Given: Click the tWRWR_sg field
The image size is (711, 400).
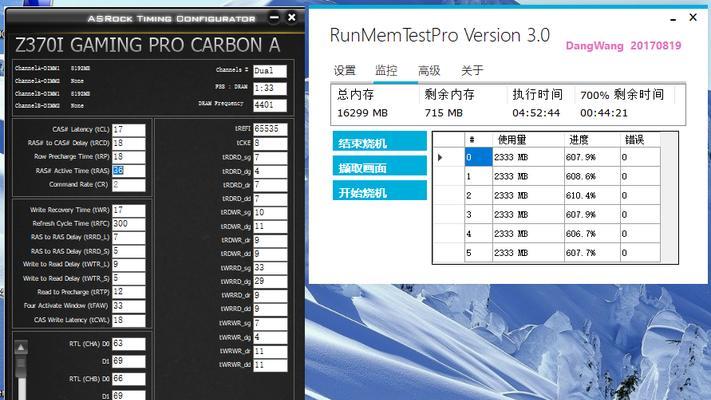Looking at the screenshot, I should (x=270, y=323).
